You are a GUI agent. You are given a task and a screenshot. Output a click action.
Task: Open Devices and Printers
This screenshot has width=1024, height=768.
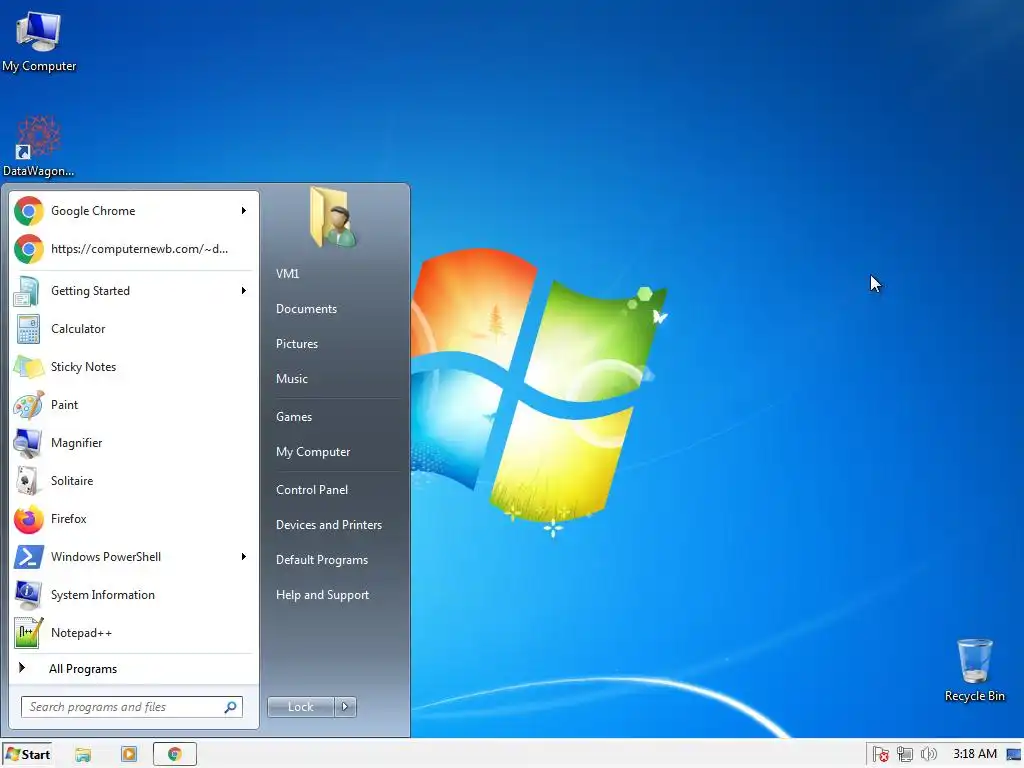(x=328, y=525)
